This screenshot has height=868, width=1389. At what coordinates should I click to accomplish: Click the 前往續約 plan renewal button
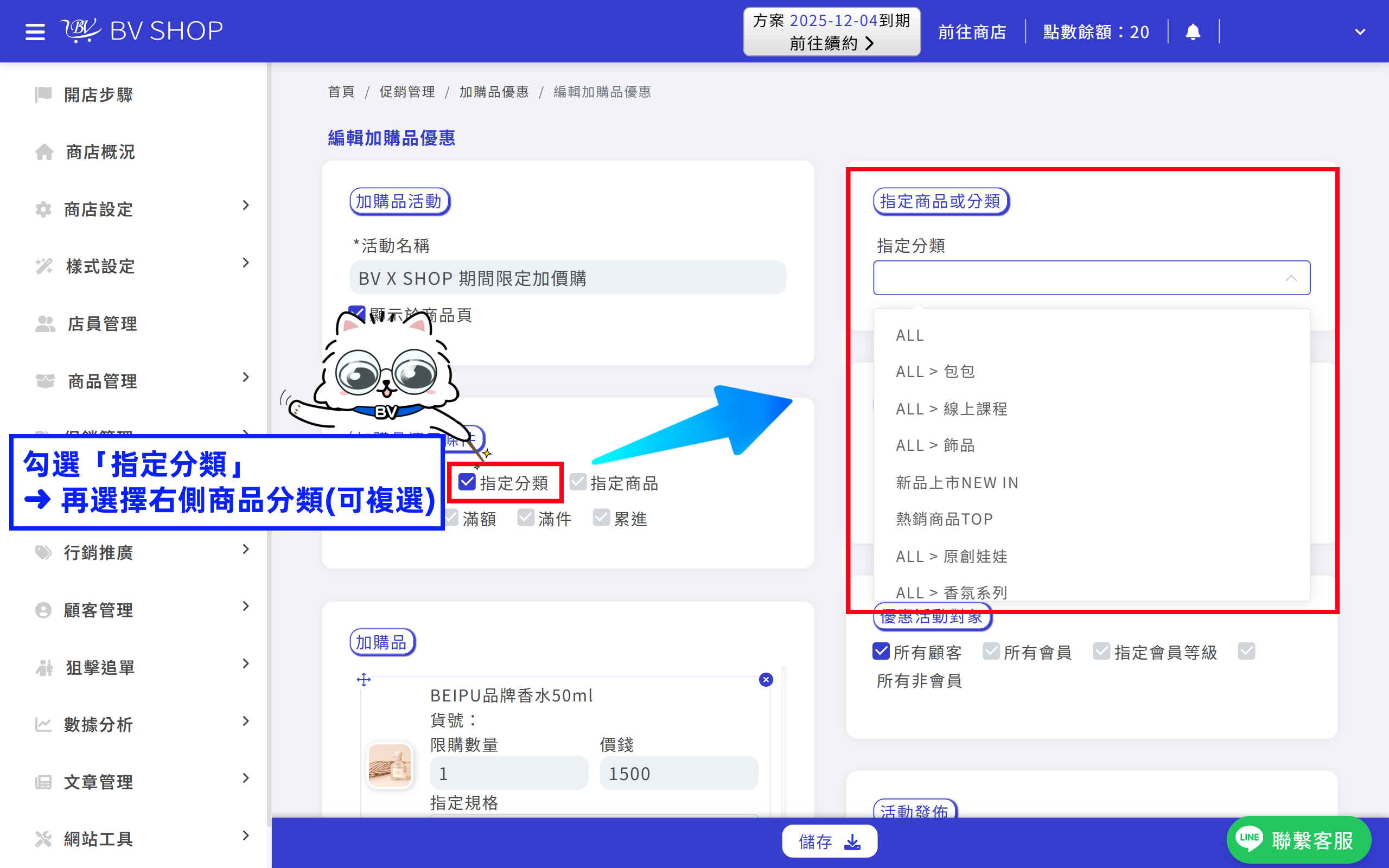point(832,31)
